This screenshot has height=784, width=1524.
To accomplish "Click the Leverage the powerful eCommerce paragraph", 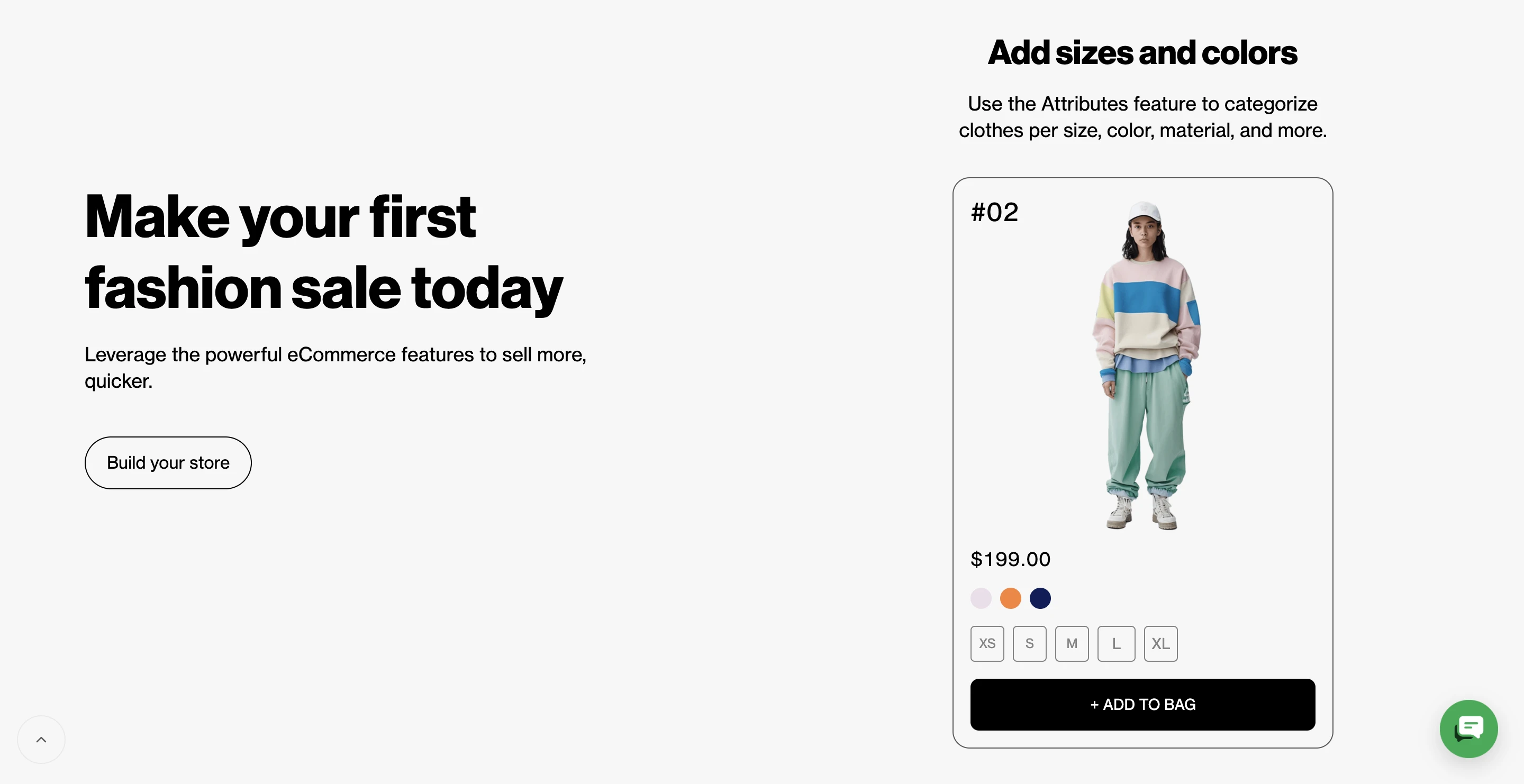I will pos(335,367).
